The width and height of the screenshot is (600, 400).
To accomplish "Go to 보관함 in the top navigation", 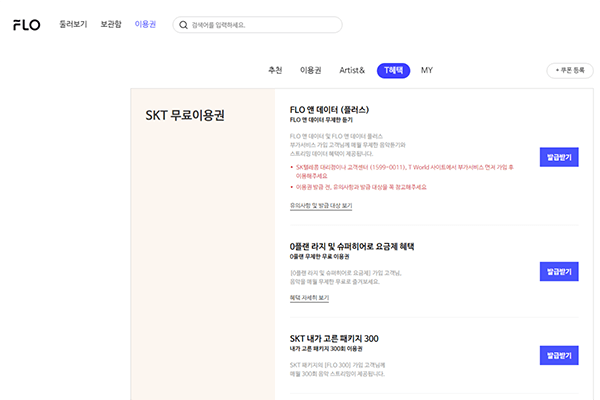I will pos(110,23).
